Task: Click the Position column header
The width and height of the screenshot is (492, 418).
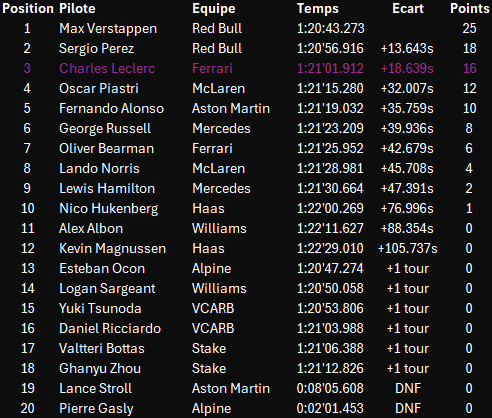Action: (x=28, y=9)
